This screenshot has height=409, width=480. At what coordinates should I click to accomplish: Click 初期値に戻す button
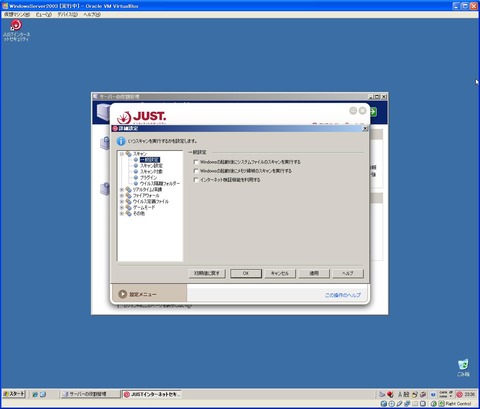207,273
